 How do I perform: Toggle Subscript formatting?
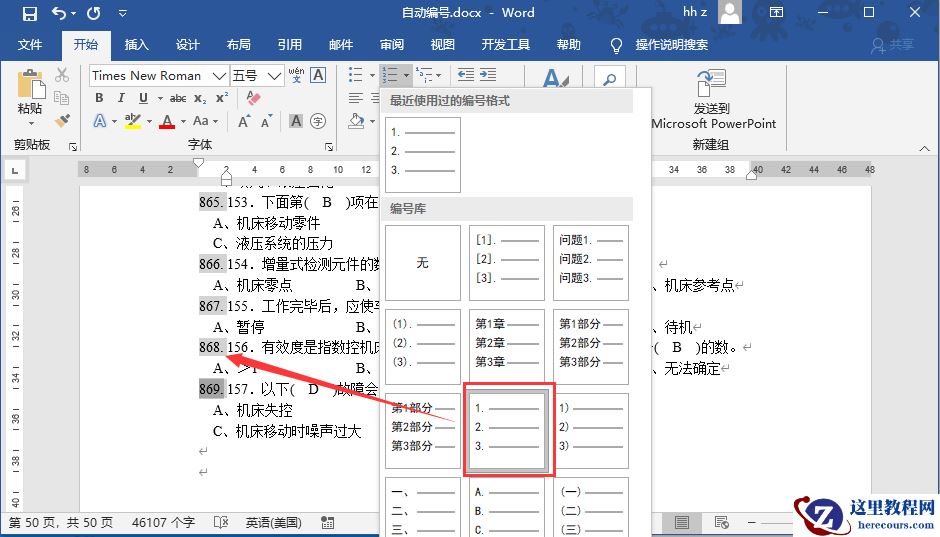coord(200,98)
